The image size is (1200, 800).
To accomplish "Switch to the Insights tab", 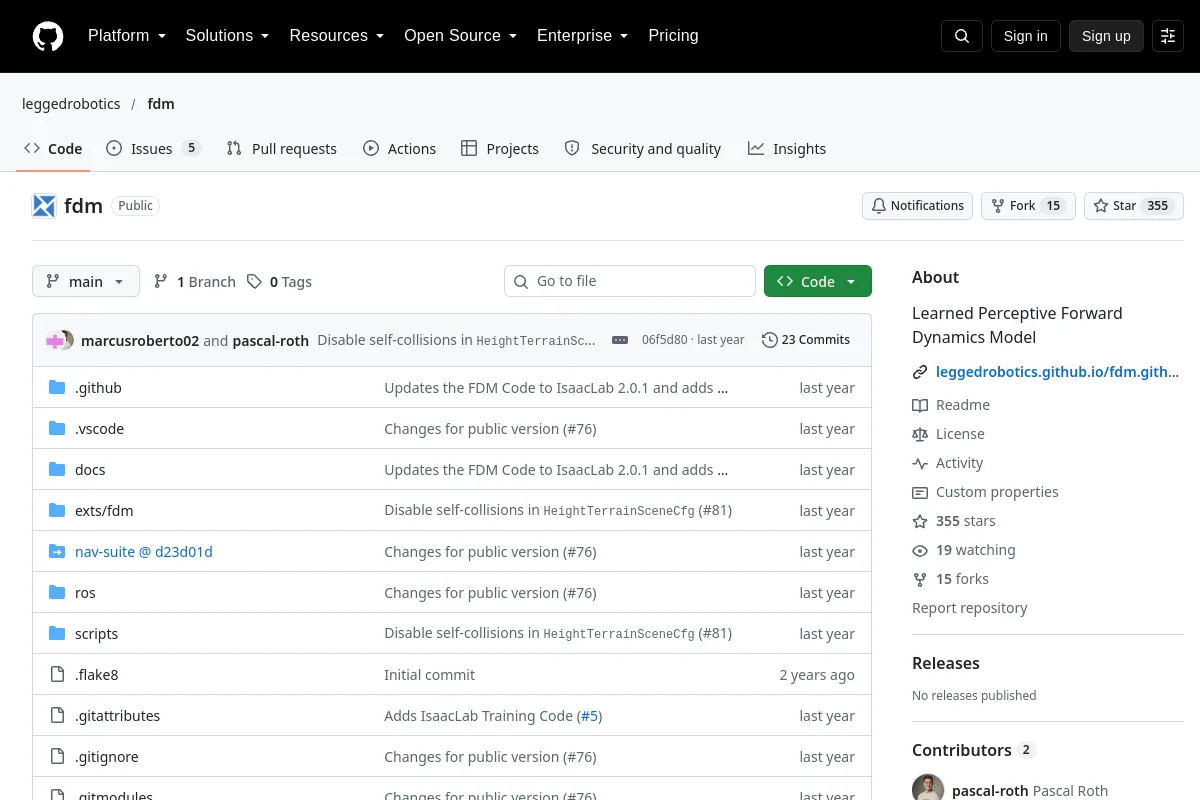I will pos(787,149).
